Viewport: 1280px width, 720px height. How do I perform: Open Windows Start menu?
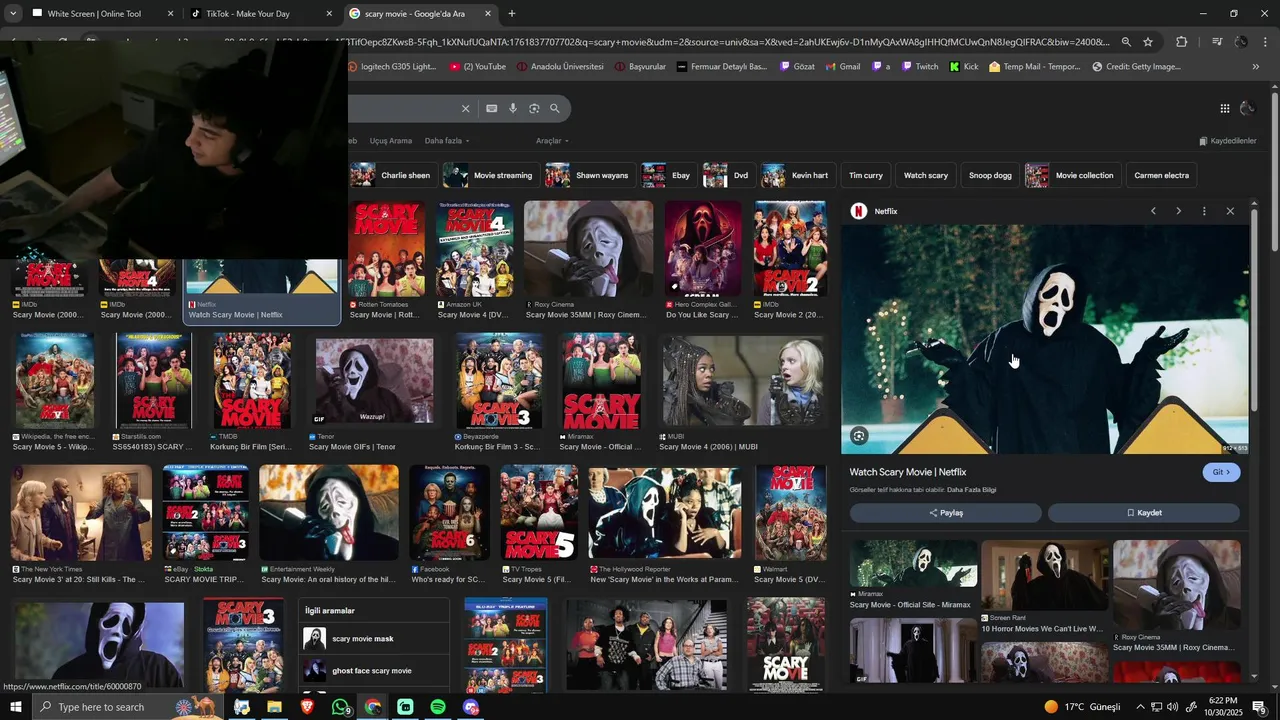pos(15,707)
